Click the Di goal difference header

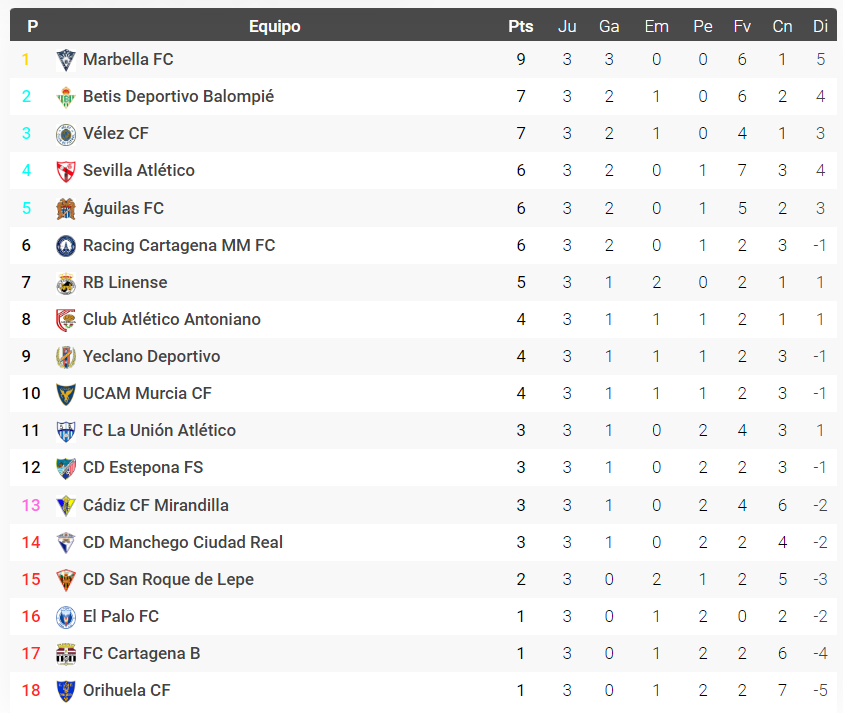(820, 27)
